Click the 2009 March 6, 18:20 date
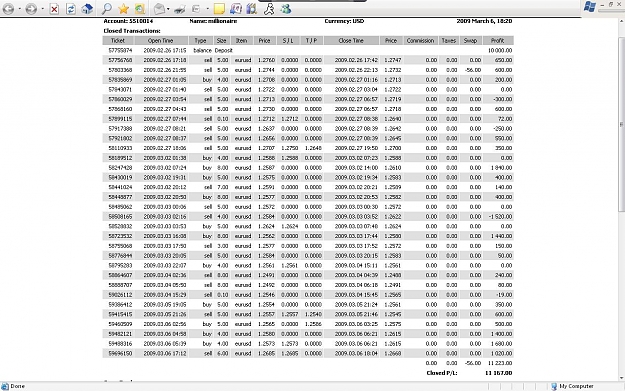The height and width of the screenshot is (391, 625). 485,21
